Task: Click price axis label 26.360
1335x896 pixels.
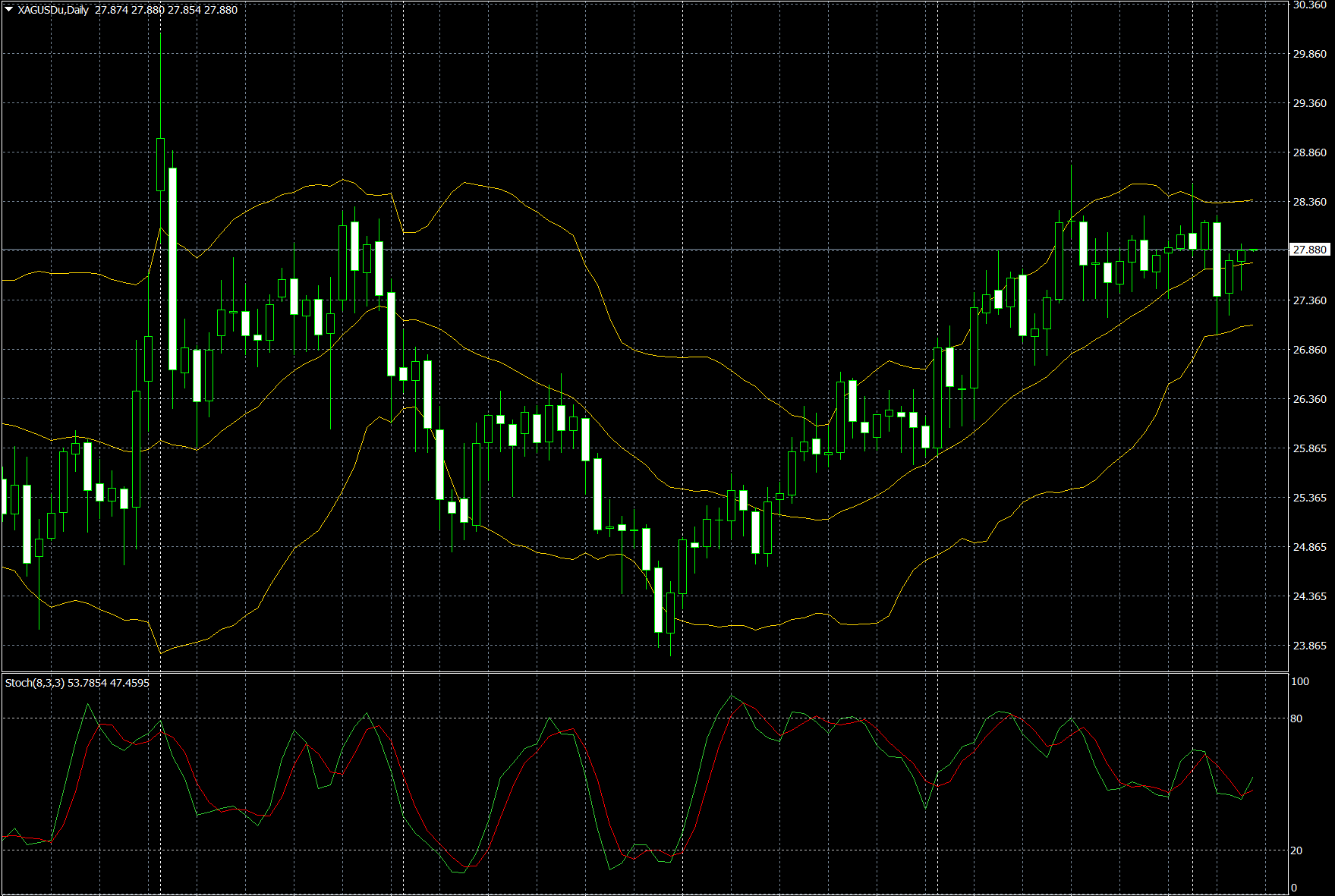Action: pos(1310,399)
